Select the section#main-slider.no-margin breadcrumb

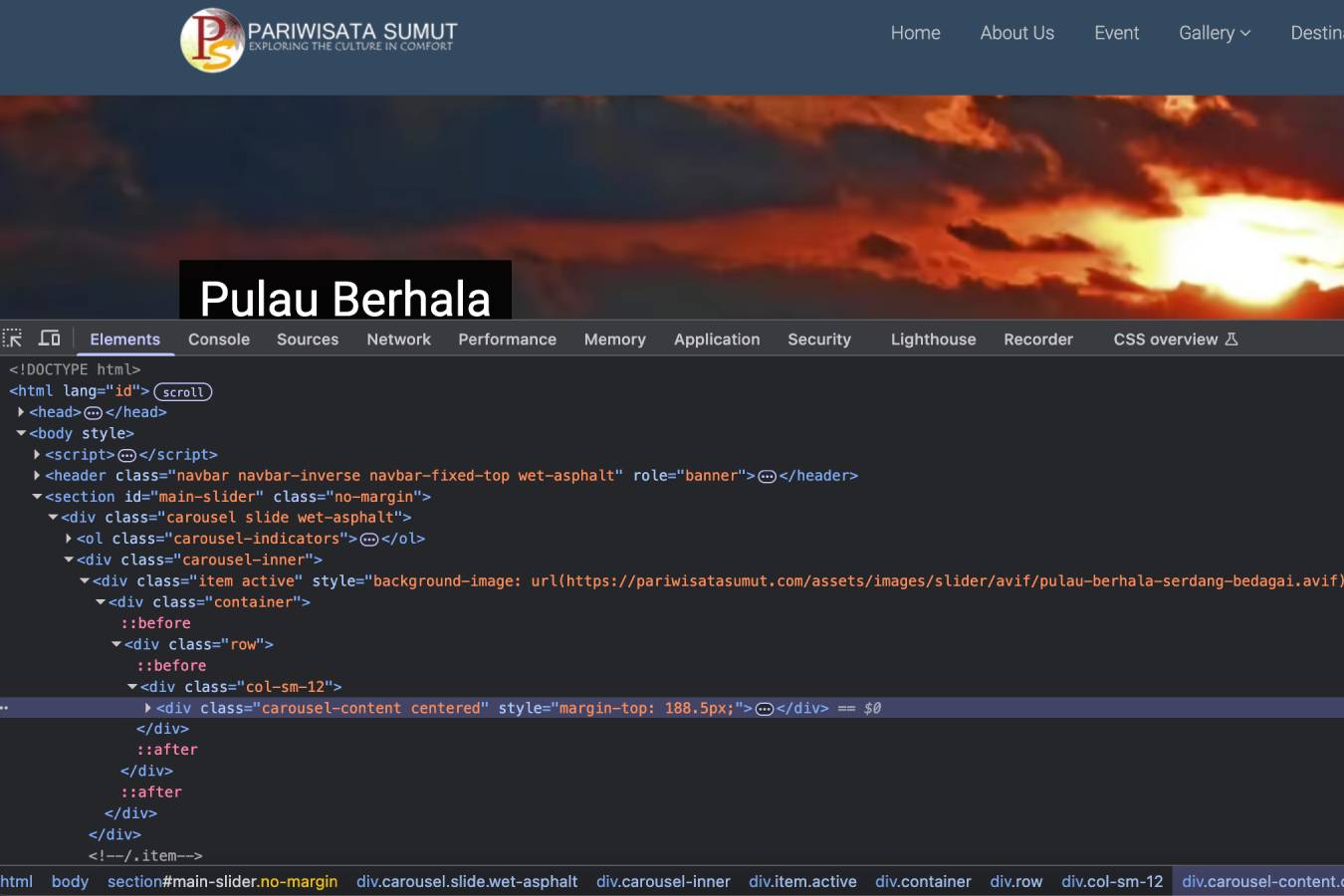pos(223,881)
